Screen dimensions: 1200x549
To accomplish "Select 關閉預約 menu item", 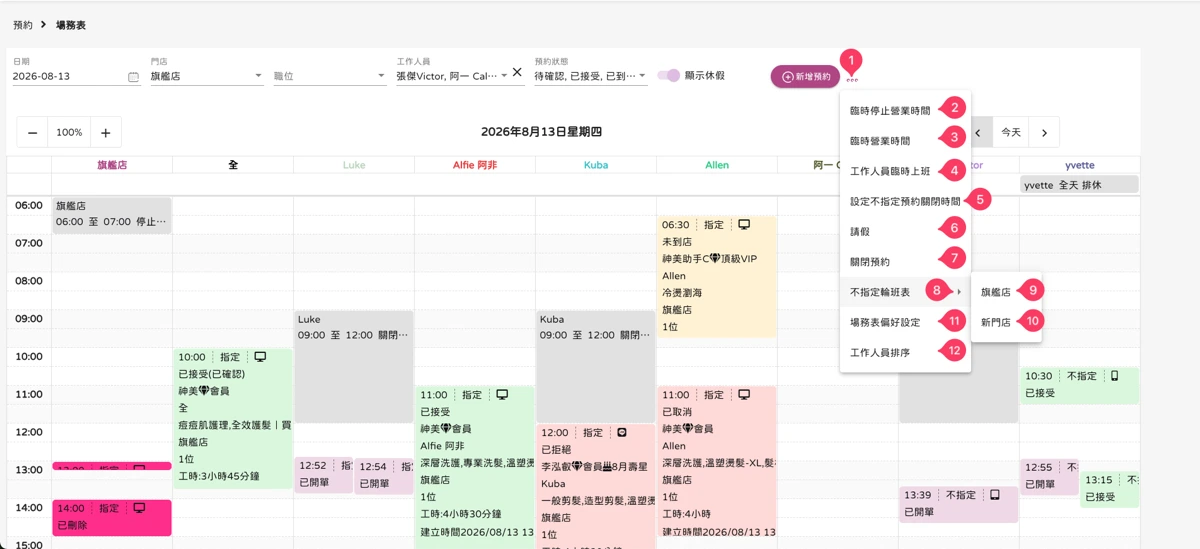I will [870, 262].
